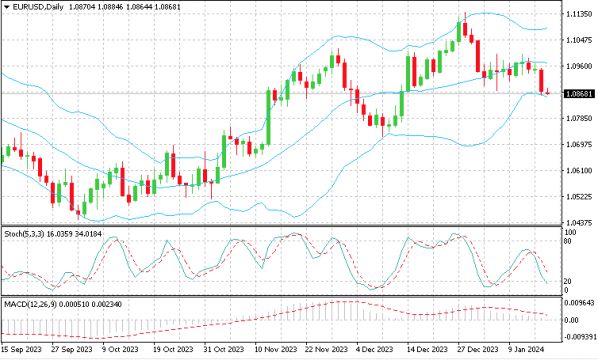Click the 1.11350 price scale label

(579, 14)
